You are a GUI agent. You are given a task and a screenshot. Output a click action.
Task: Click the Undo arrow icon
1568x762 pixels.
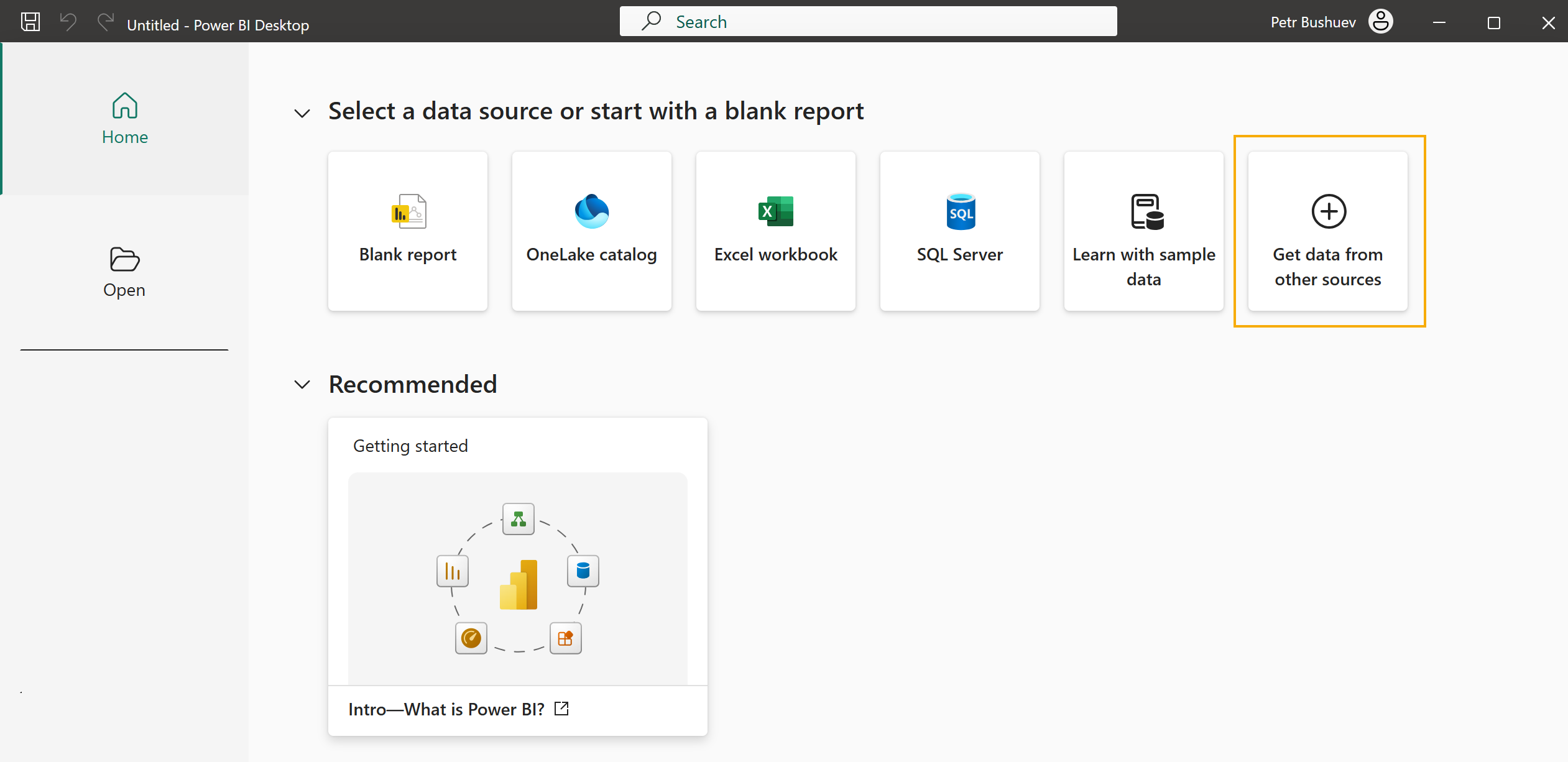pyautogui.click(x=68, y=22)
